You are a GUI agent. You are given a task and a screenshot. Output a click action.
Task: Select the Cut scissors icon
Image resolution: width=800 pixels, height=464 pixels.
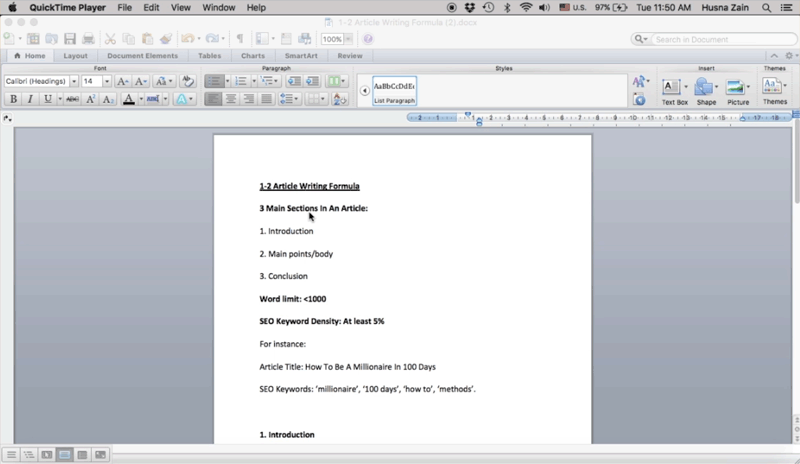112,39
